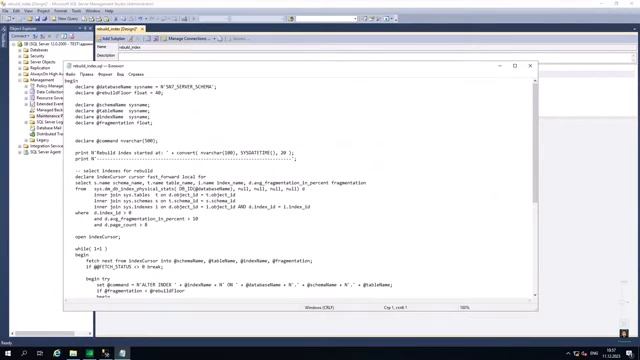Select the Managed Backup tree item

49,110
